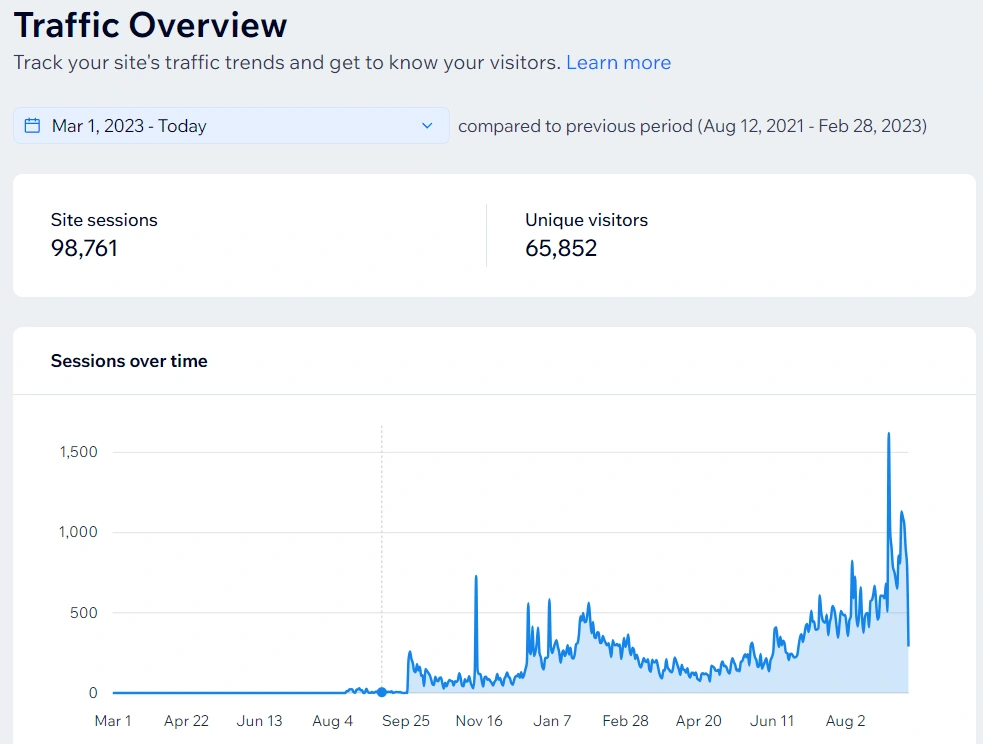The image size is (983, 744).
Task: Click the Traffic Overview title
Action: pos(150,25)
